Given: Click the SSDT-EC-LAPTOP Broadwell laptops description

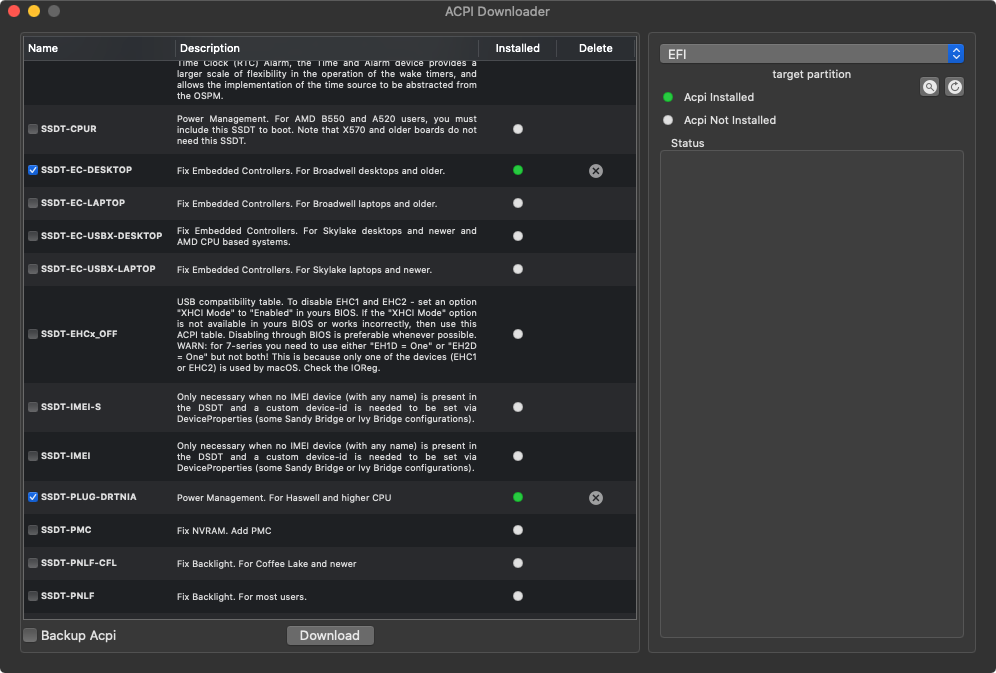Looking at the screenshot, I should click(307, 204).
